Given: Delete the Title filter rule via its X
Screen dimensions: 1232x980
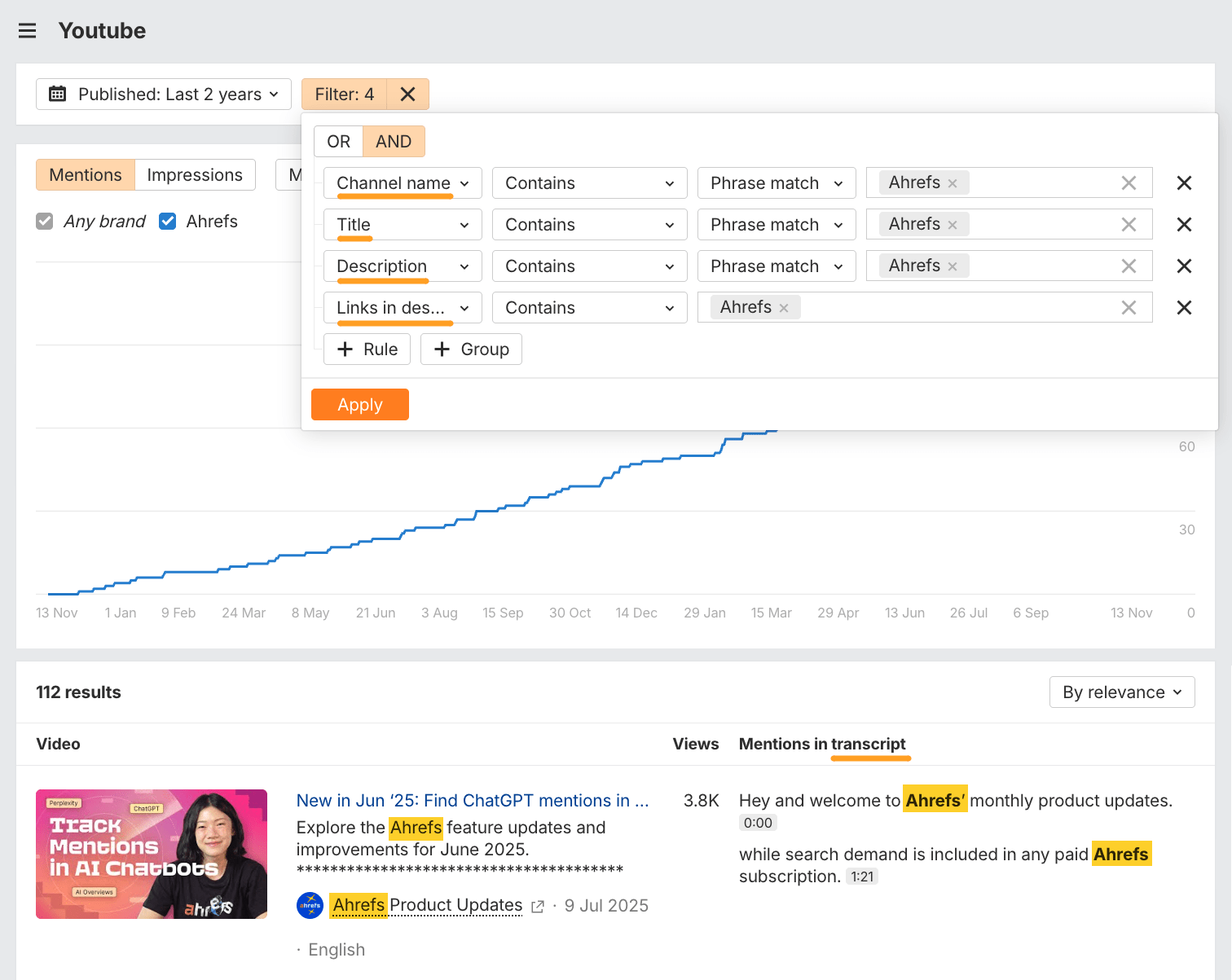Looking at the screenshot, I should coord(1184,224).
